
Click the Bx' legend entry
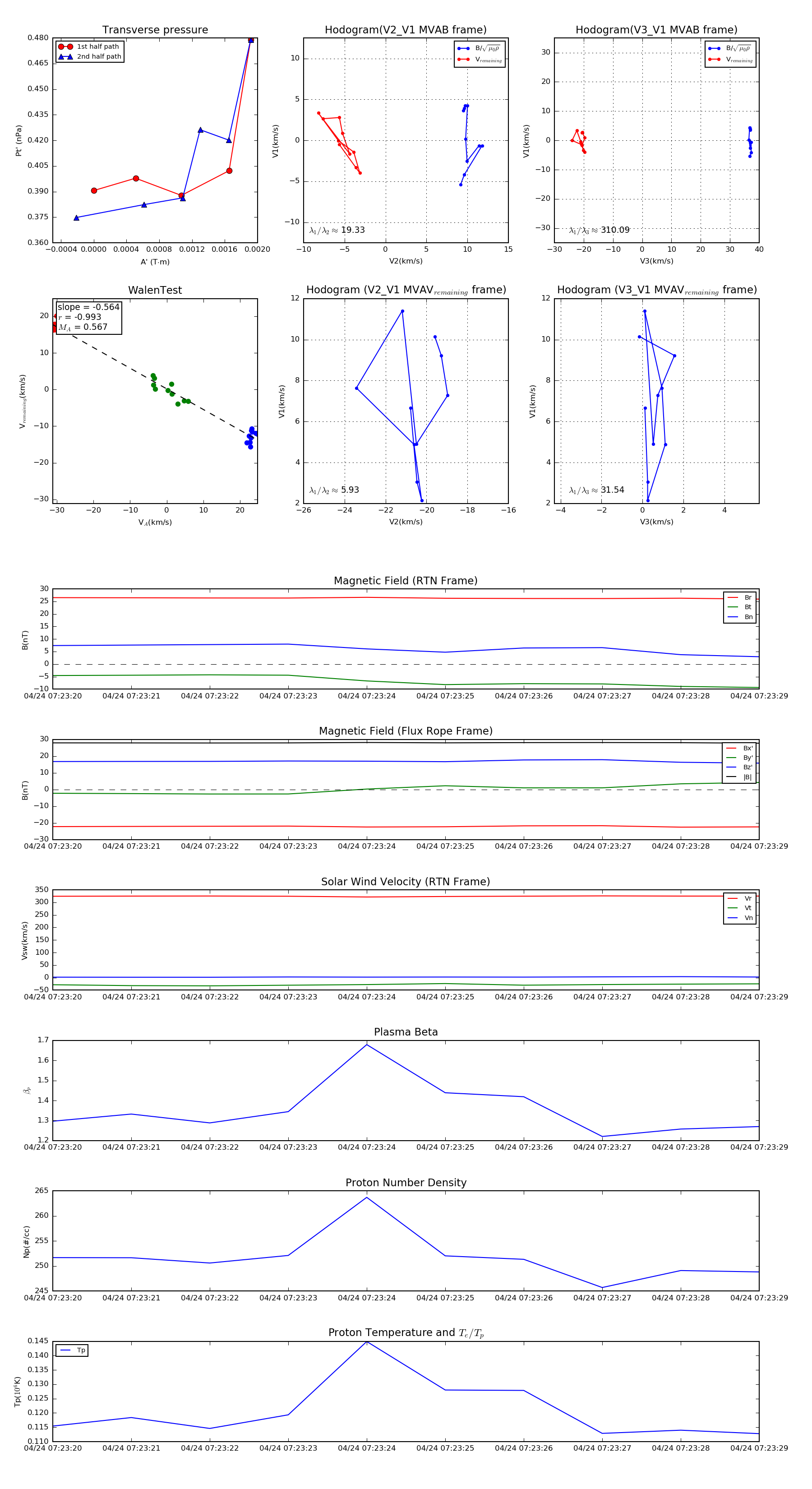click(x=739, y=748)
